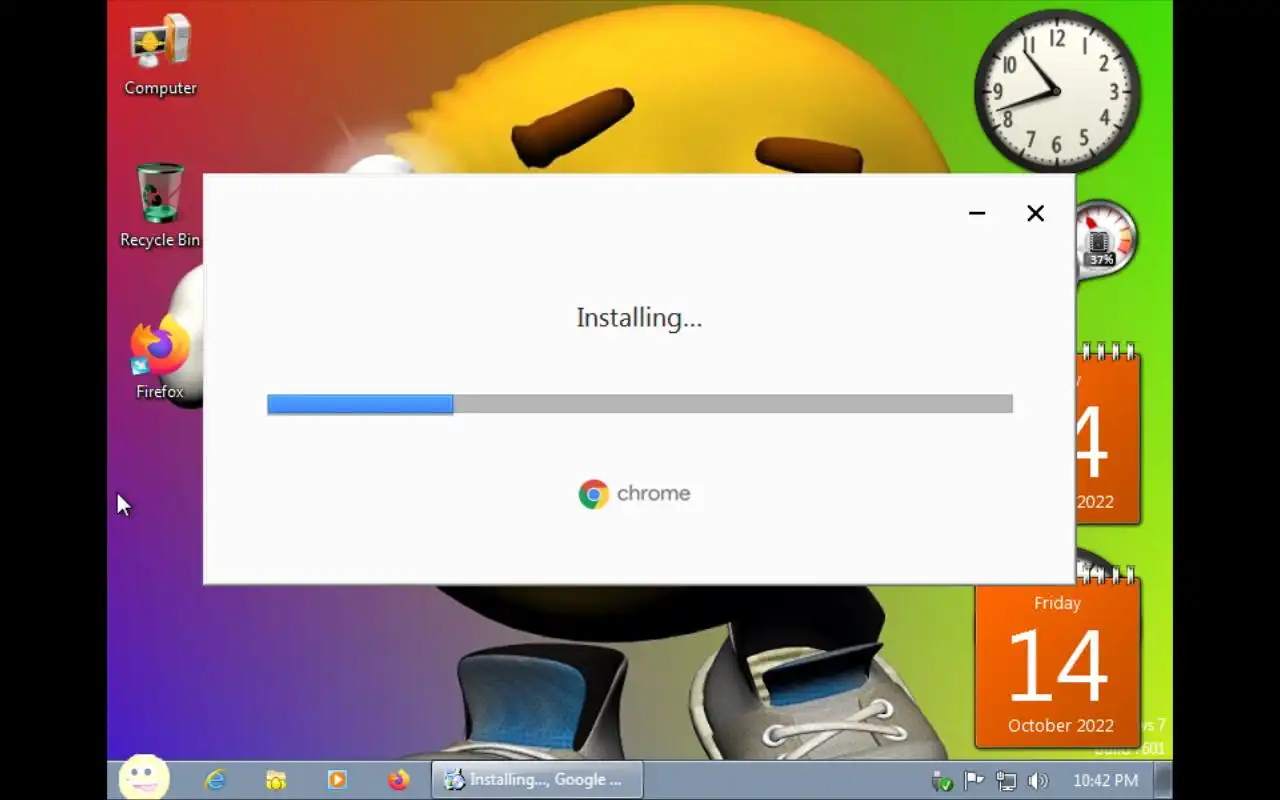The image size is (1280, 800).
Task: Open Windows Explorer folder on taskbar
Action: click(x=276, y=780)
